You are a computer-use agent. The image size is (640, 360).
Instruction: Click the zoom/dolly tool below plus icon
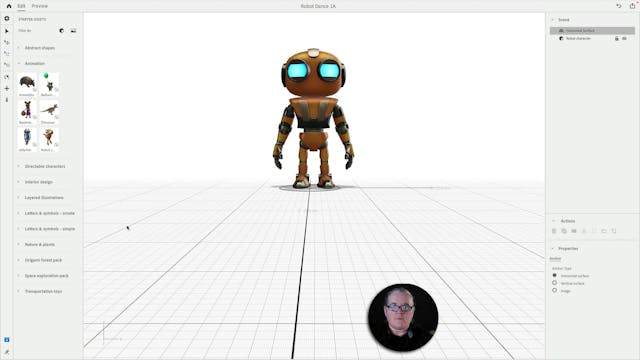(x=7, y=100)
